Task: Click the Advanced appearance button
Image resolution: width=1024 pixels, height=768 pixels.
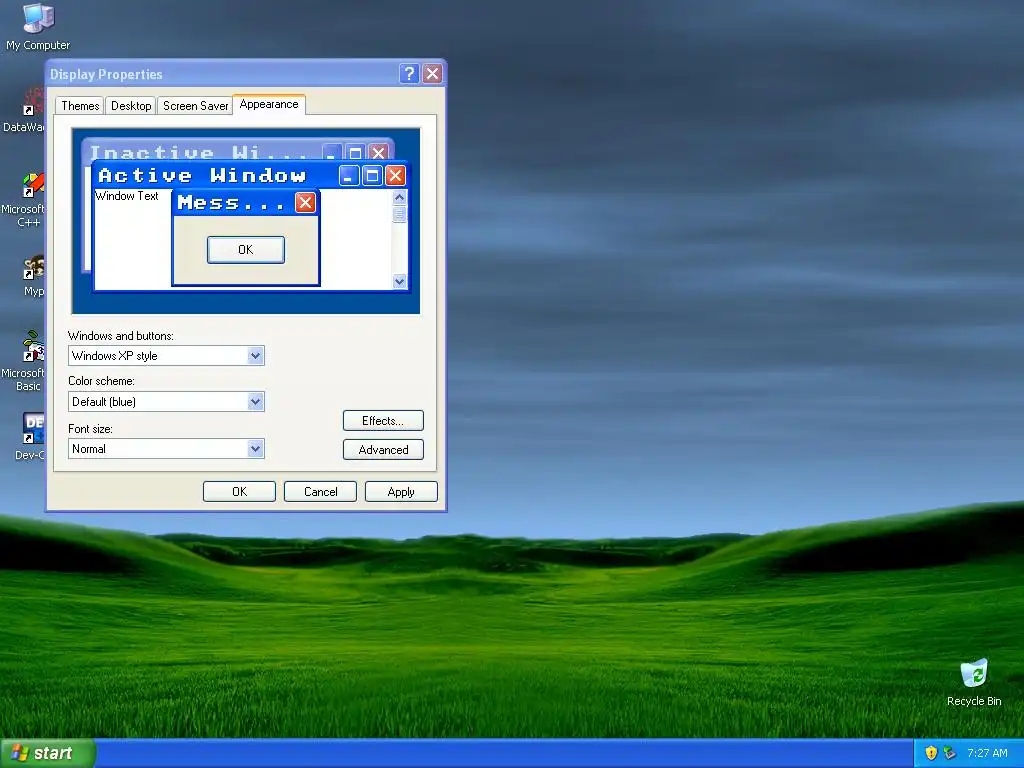Action: 383,449
